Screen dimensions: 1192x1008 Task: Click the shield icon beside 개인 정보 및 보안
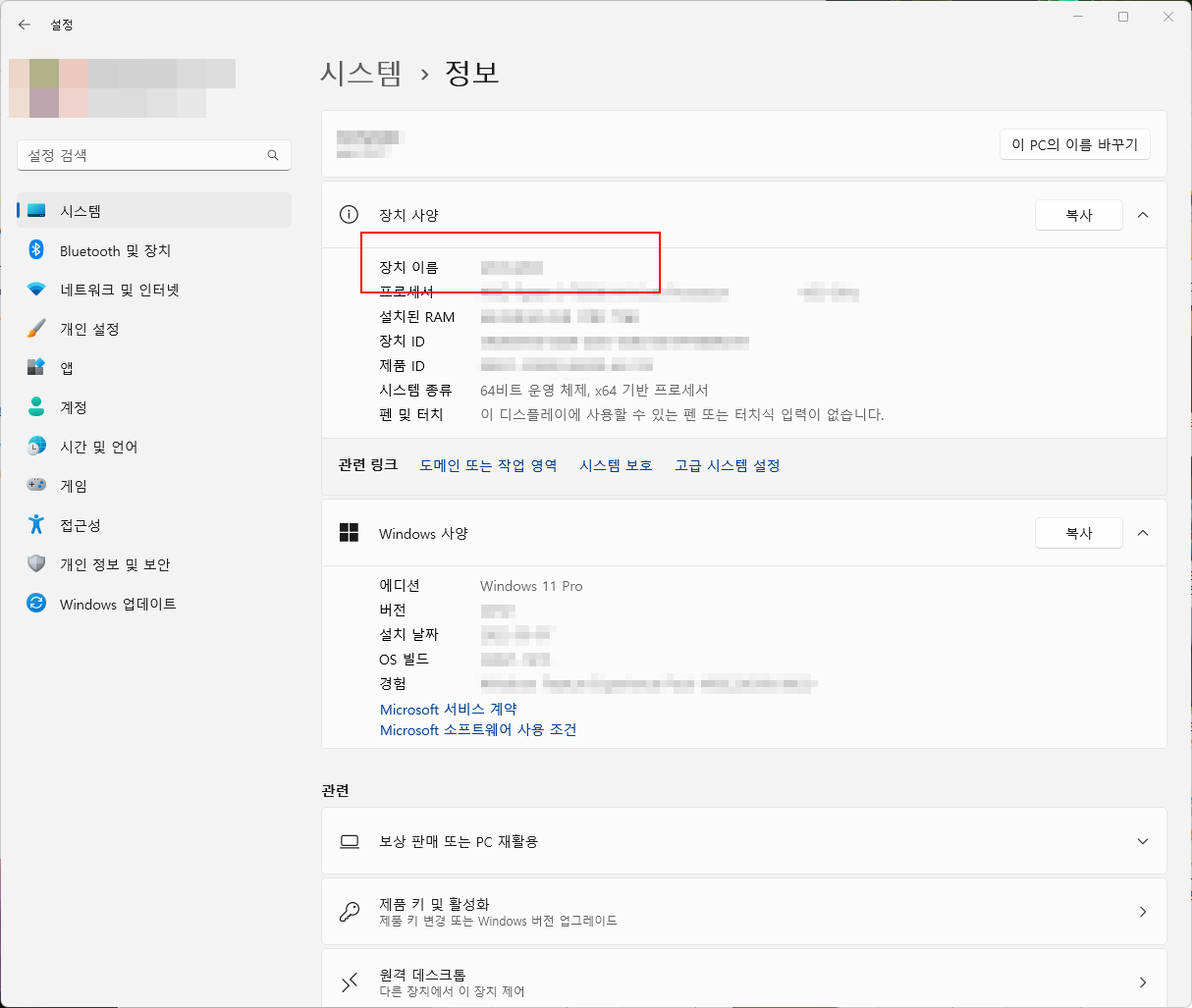pyautogui.click(x=36, y=563)
